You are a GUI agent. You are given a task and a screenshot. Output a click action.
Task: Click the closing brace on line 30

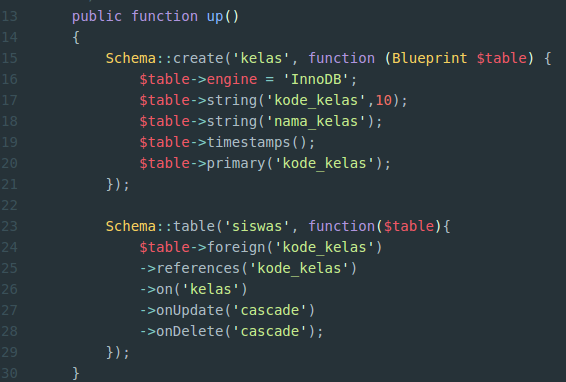pos(76,373)
